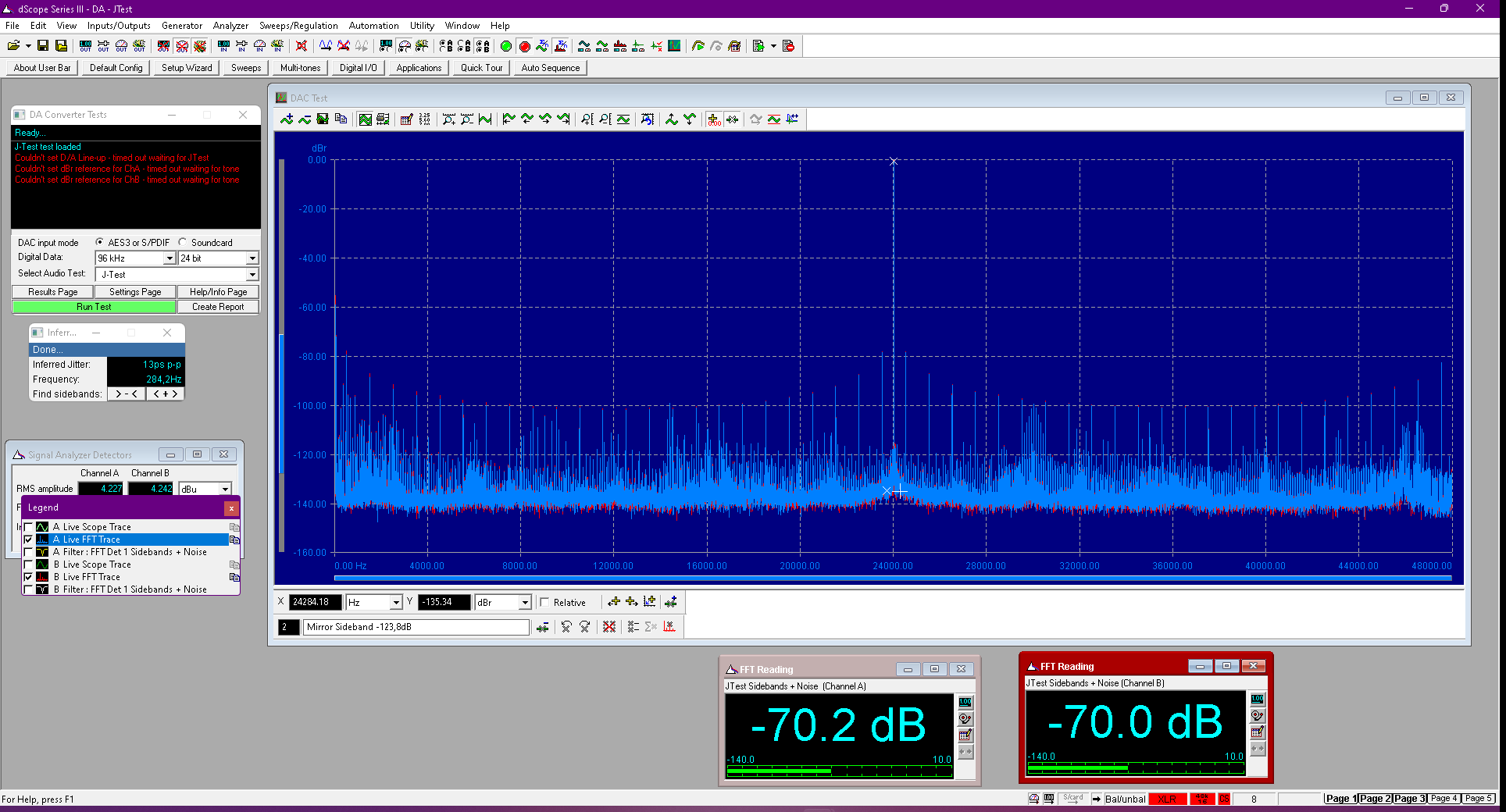The image size is (1506, 812).
Task: Click the Delete all markers red X icon
Action: (609, 627)
